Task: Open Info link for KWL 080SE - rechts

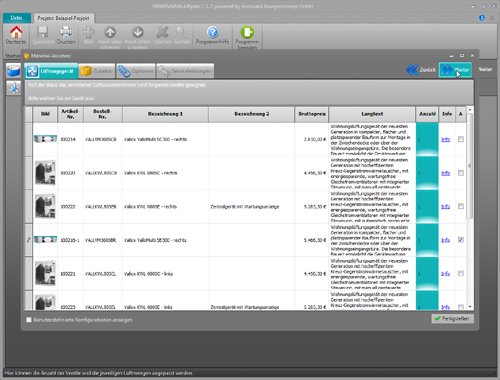Action: (446, 207)
